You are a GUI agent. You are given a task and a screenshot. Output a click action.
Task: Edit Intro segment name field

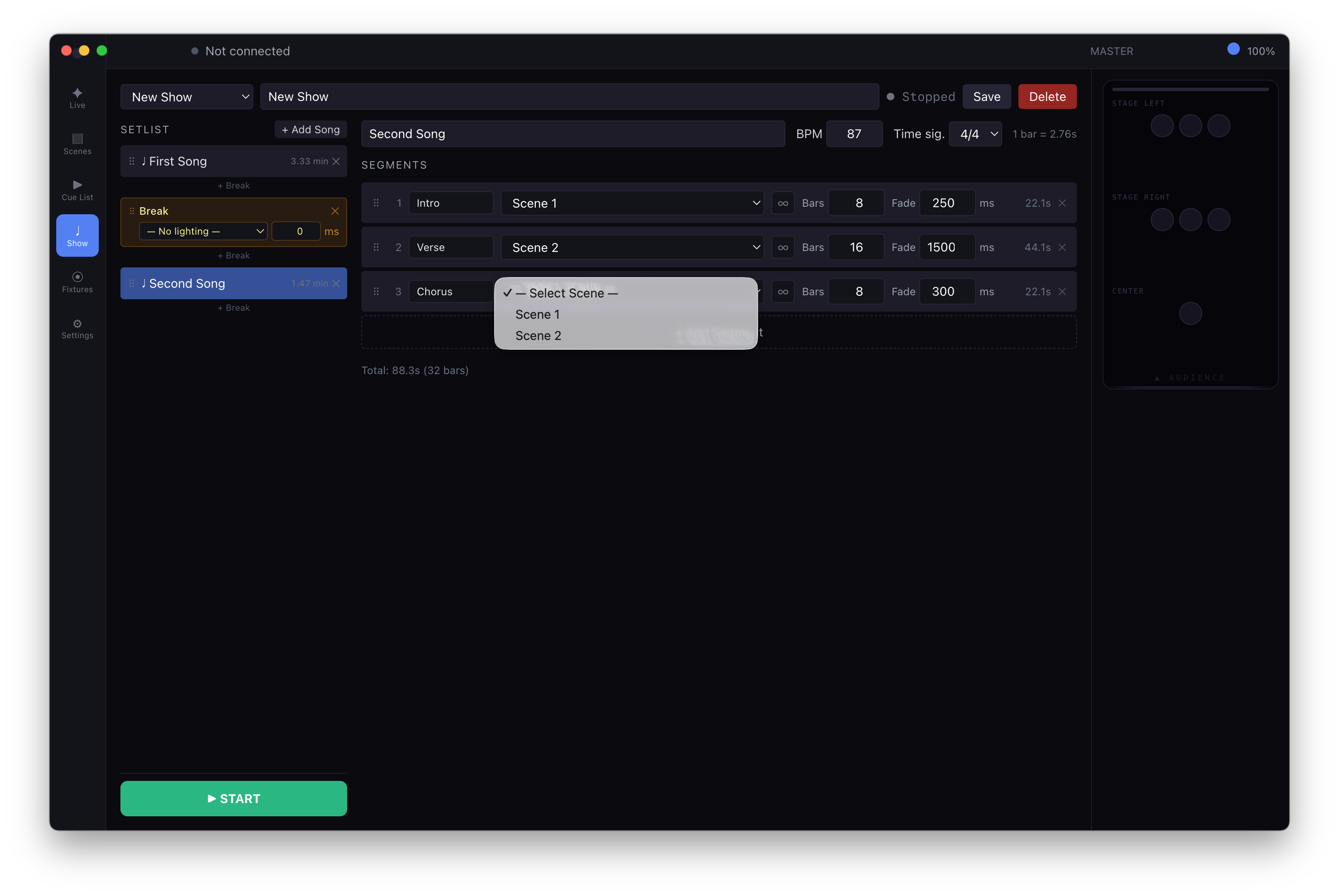tap(450, 203)
